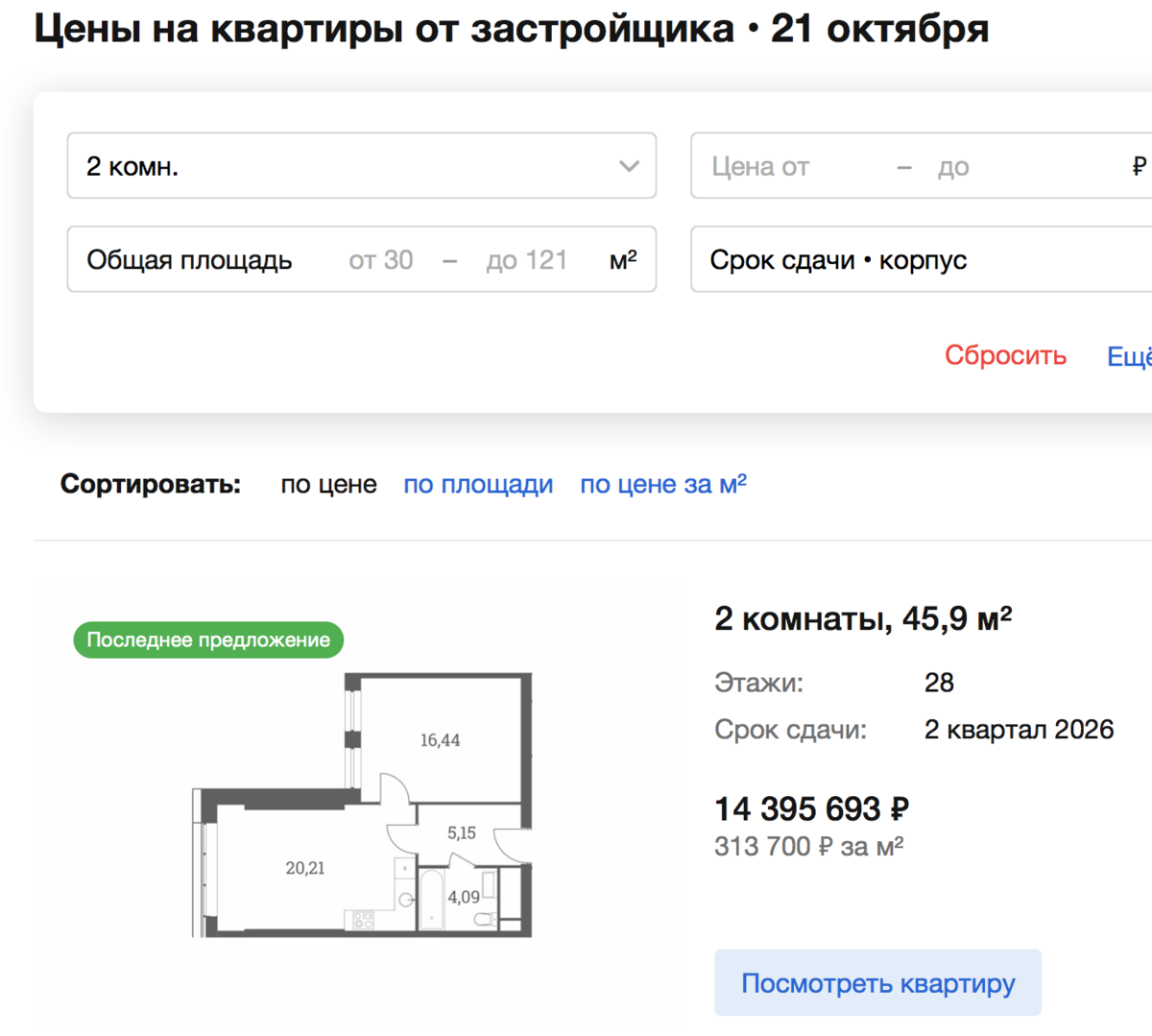Viewport: 1152px width, 1036px height.
Task: Sort listings 'по цене за м²'
Action: (x=663, y=484)
